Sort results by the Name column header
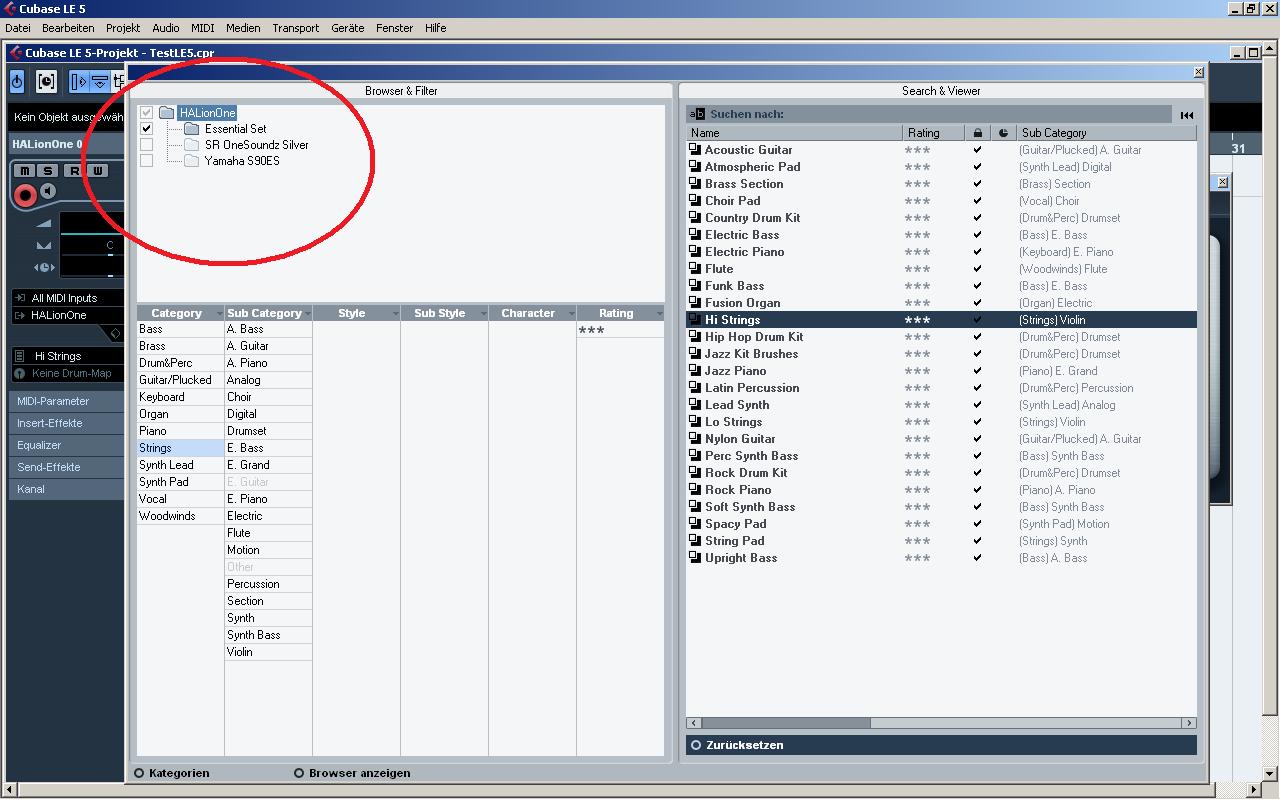 coord(794,132)
